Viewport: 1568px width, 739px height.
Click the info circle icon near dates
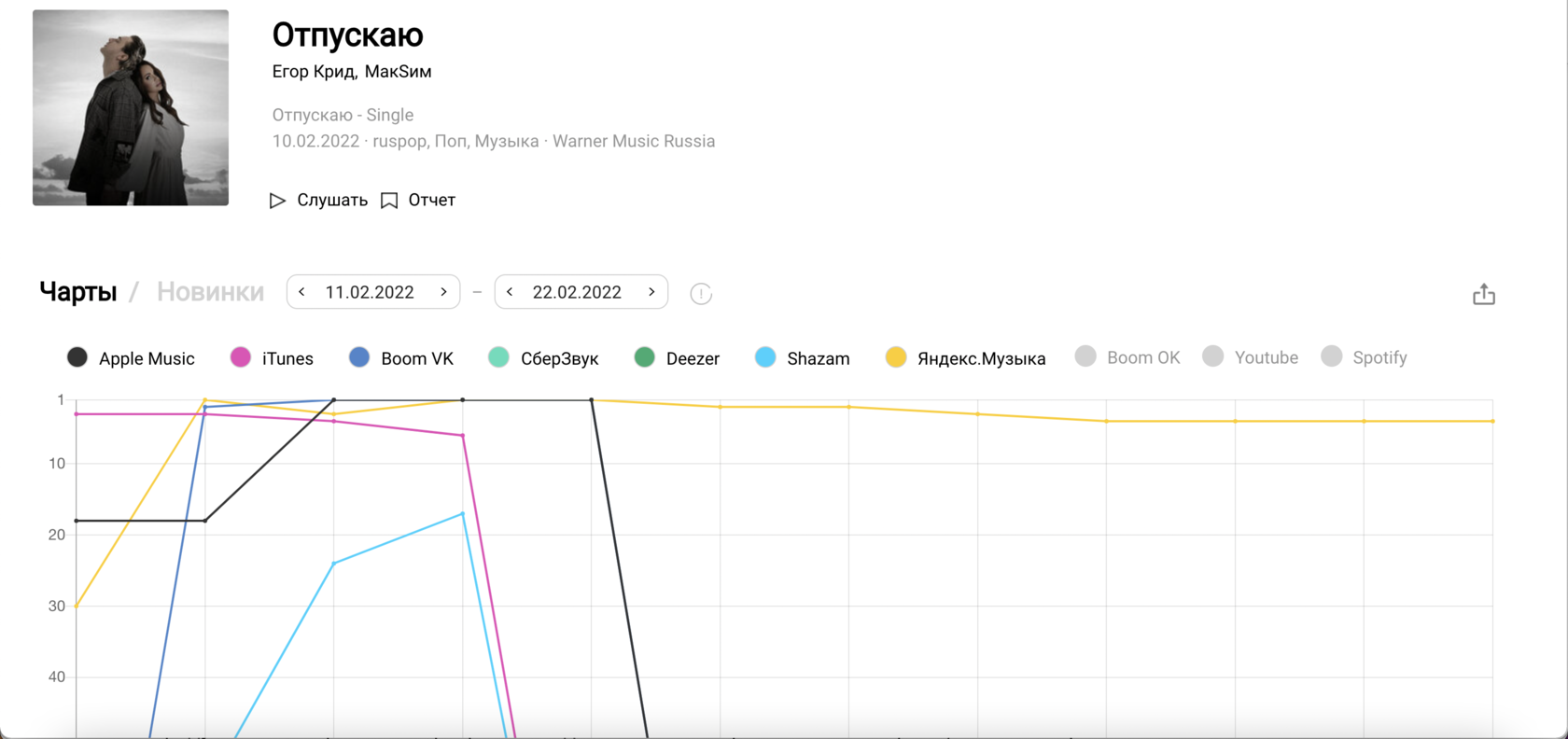click(x=701, y=294)
